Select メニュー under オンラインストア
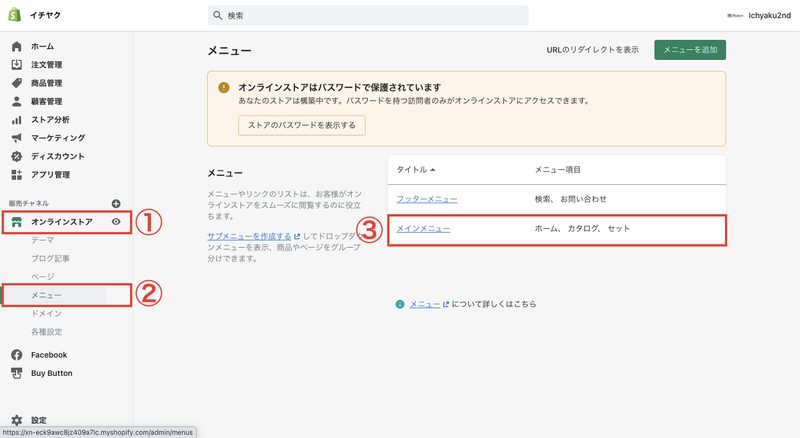Viewport: 800px width, 438px height. (46, 295)
